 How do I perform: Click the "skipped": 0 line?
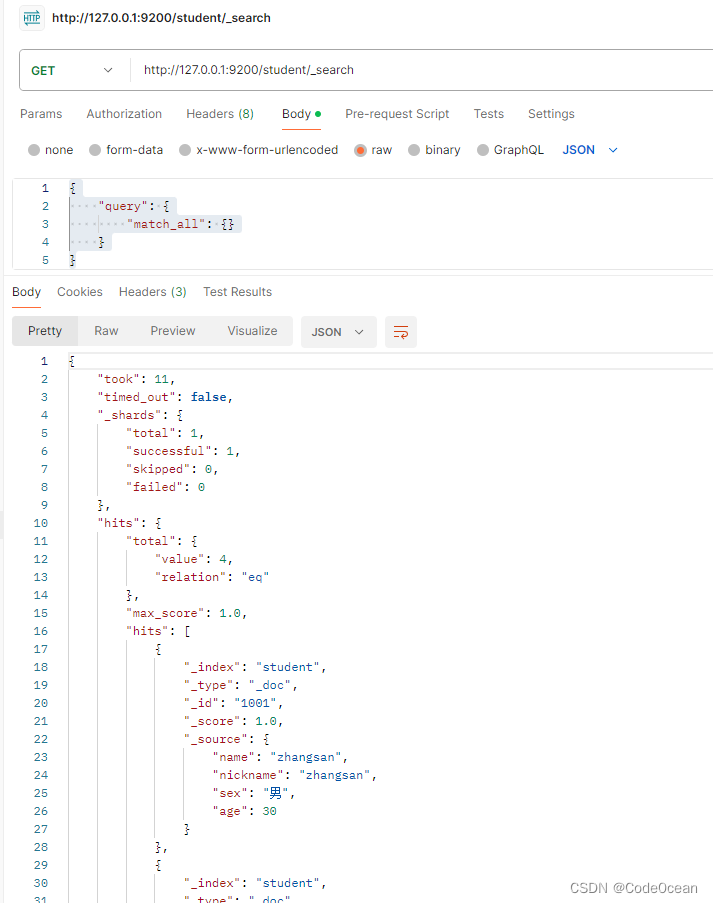pyautogui.click(x=172, y=469)
